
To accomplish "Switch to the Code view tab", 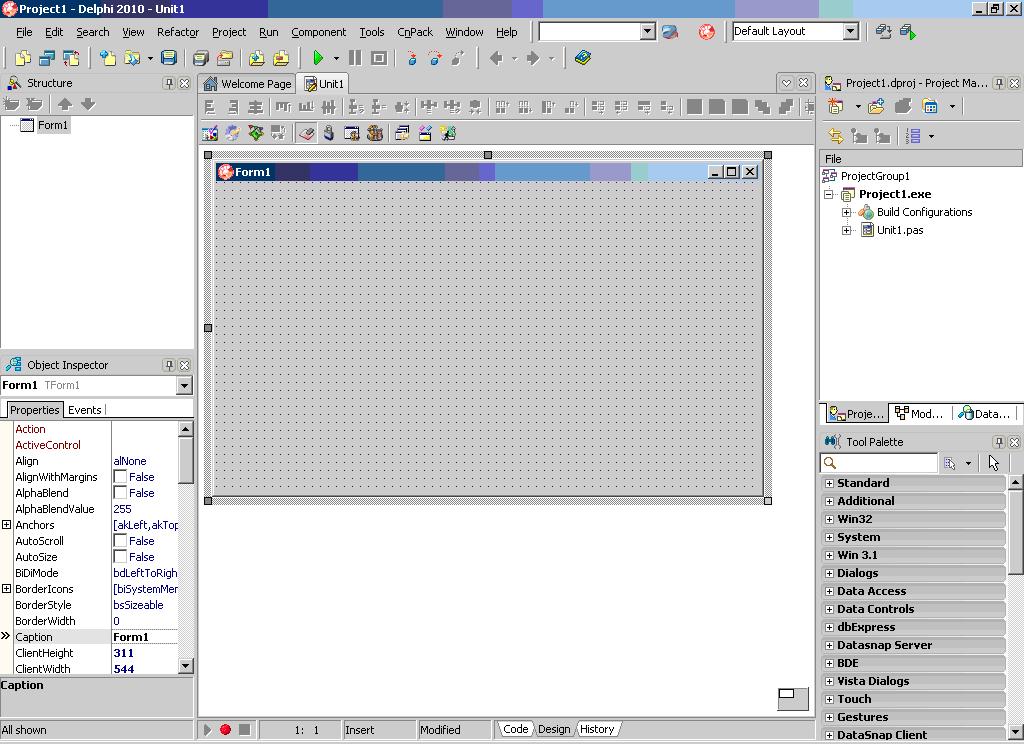I will tap(515, 729).
